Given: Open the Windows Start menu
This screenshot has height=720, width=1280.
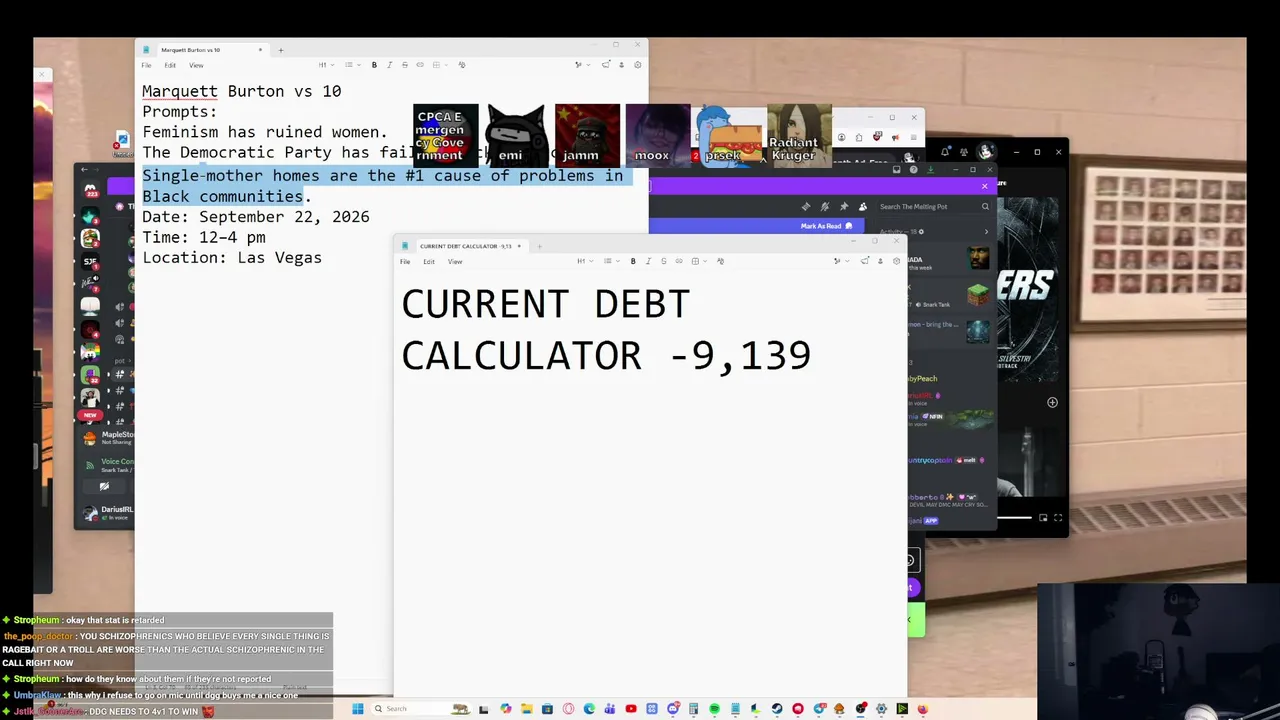Looking at the screenshot, I should click(358, 709).
